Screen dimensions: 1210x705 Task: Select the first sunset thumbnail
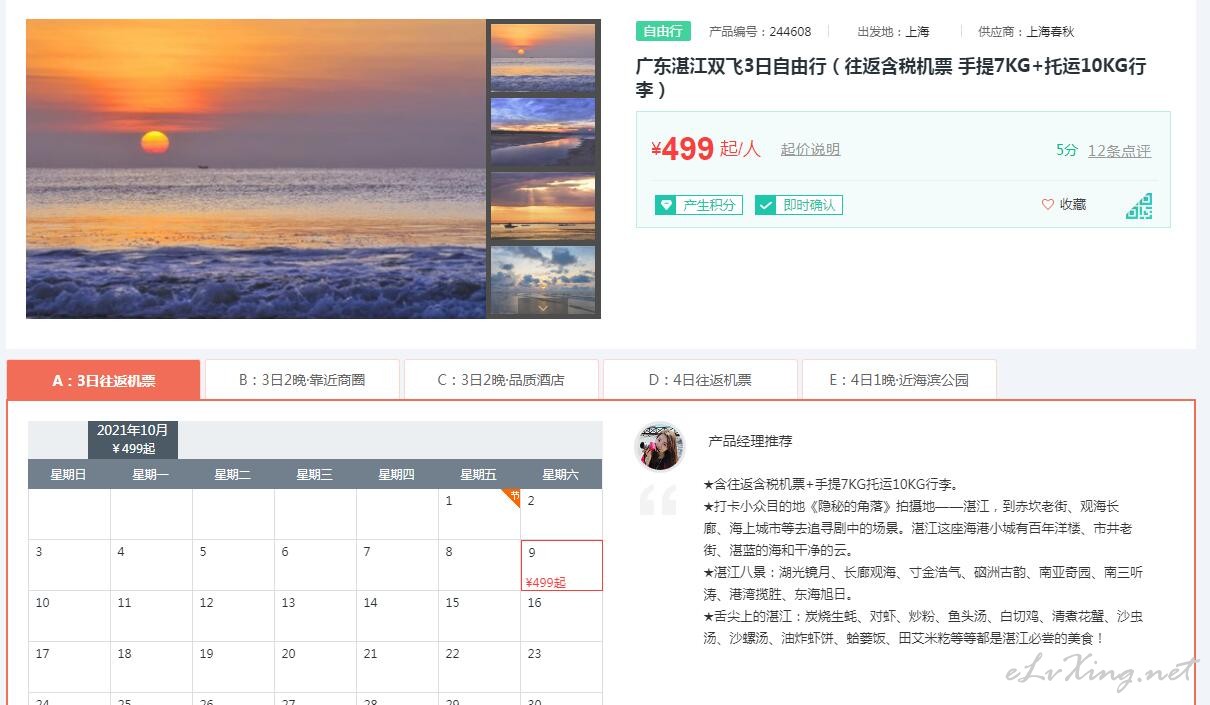click(x=543, y=57)
